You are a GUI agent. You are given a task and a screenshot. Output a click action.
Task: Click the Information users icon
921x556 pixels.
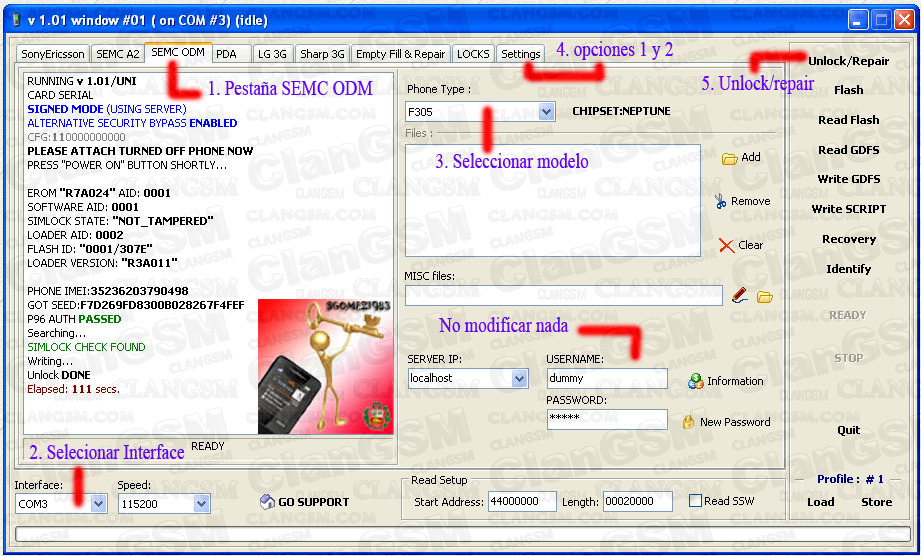point(695,381)
